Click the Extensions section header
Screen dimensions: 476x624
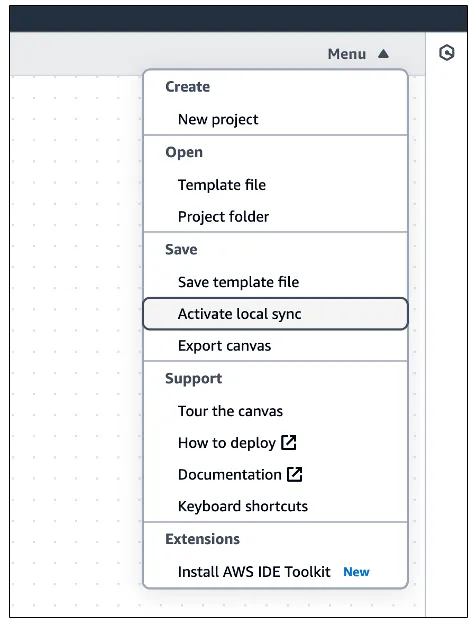click(x=203, y=539)
